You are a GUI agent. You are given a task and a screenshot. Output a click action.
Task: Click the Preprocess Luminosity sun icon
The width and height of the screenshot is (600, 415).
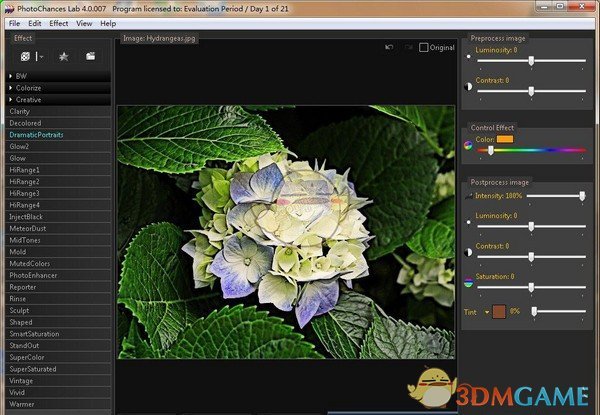click(x=468, y=57)
